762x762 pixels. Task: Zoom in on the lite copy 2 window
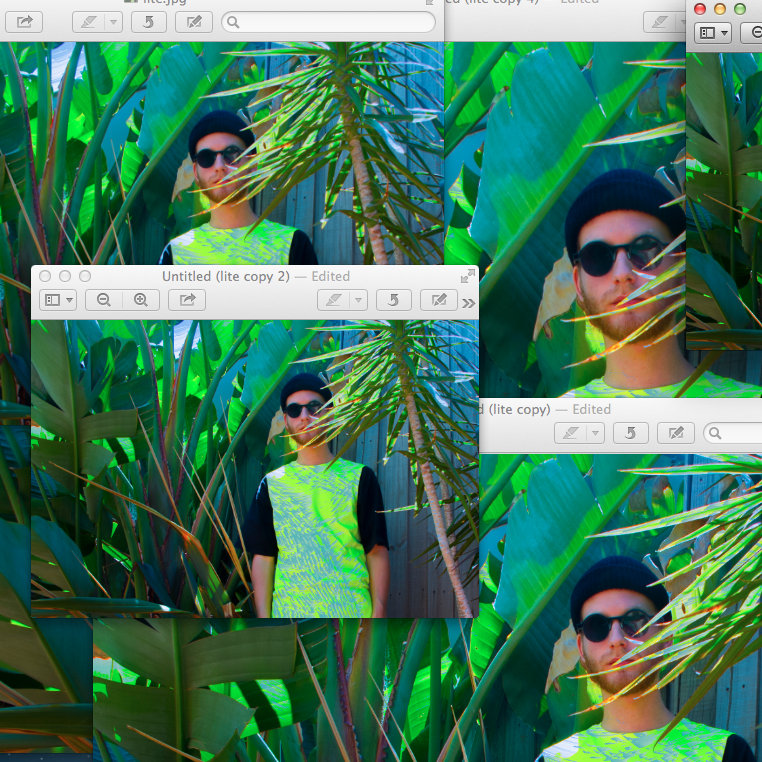(x=141, y=299)
